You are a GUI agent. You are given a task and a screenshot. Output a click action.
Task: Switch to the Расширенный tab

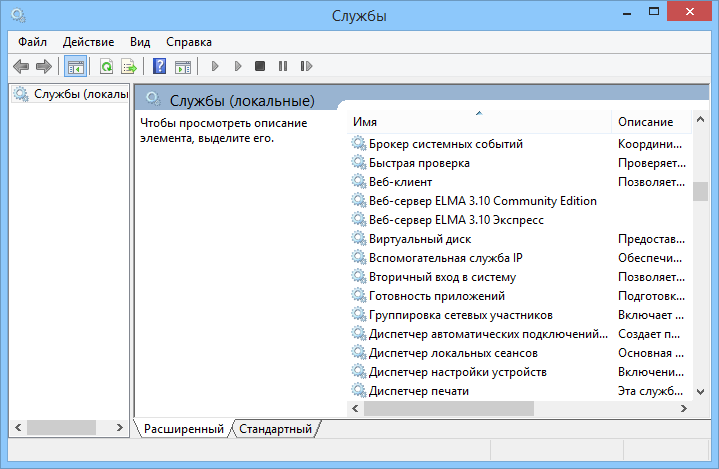[183, 429]
